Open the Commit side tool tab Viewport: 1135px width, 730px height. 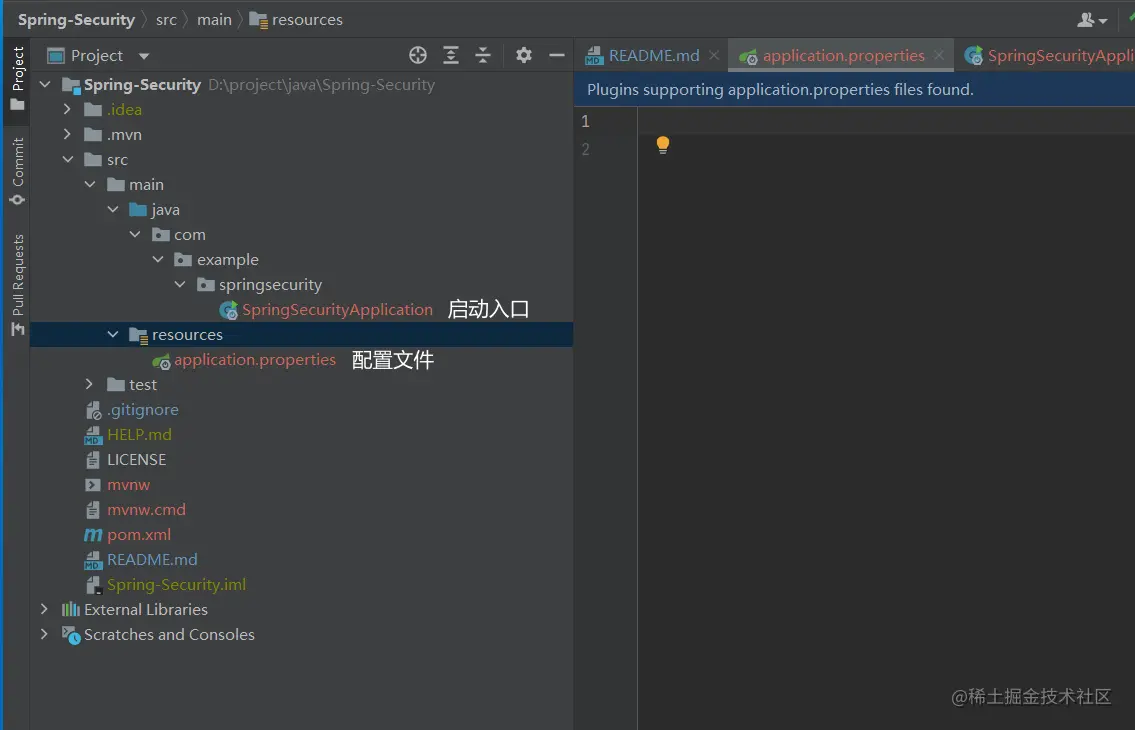coord(17,171)
